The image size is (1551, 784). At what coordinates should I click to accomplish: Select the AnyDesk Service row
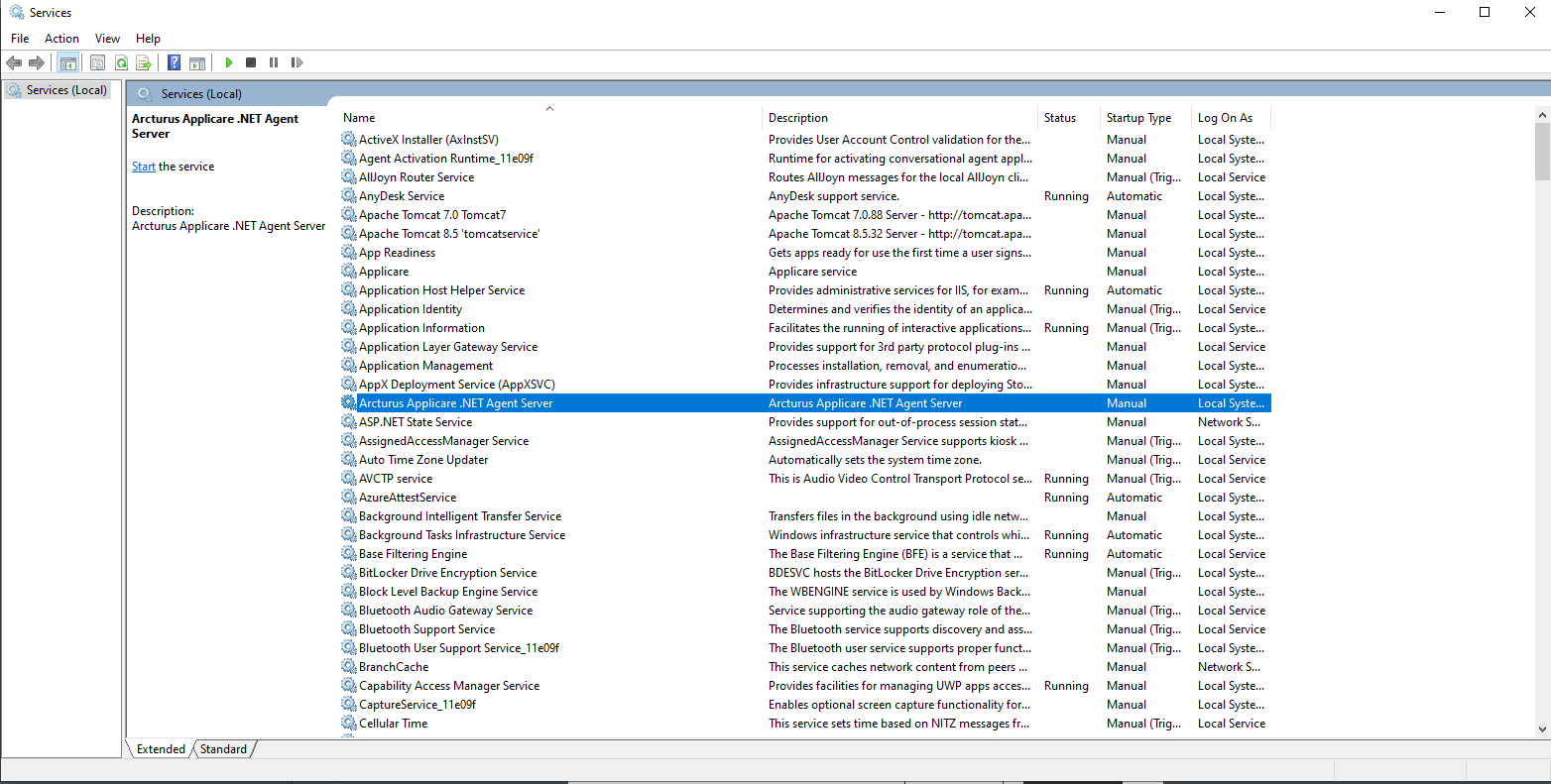[x=402, y=196]
